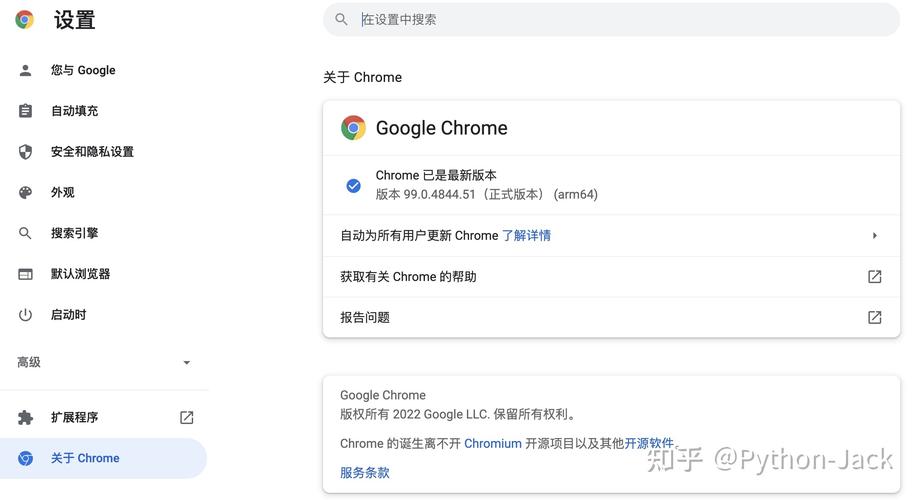Image resolution: width=916 pixels, height=500 pixels.
Task: Click the shield icon for 安全和隐私设置
Action: (25, 151)
